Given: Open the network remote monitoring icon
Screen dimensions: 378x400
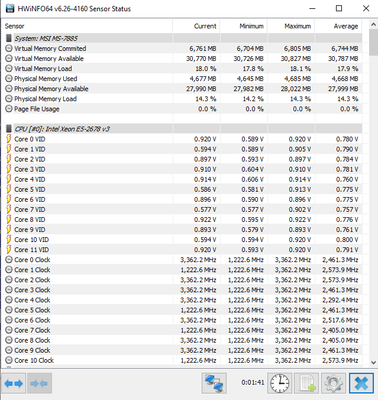Looking at the screenshot, I should point(214,383).
